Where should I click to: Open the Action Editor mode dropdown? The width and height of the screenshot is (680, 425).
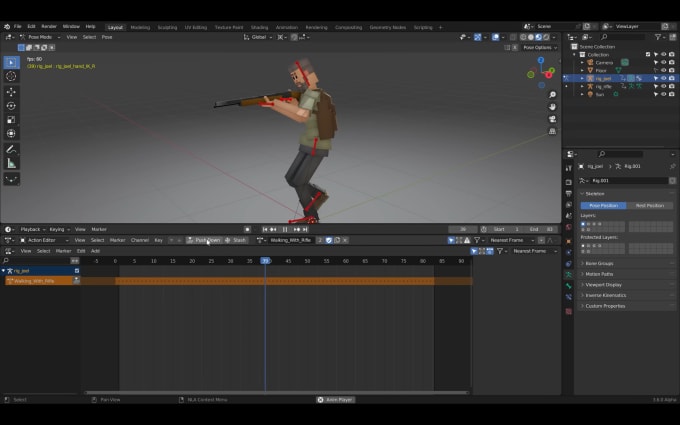(x=44, y=240)
